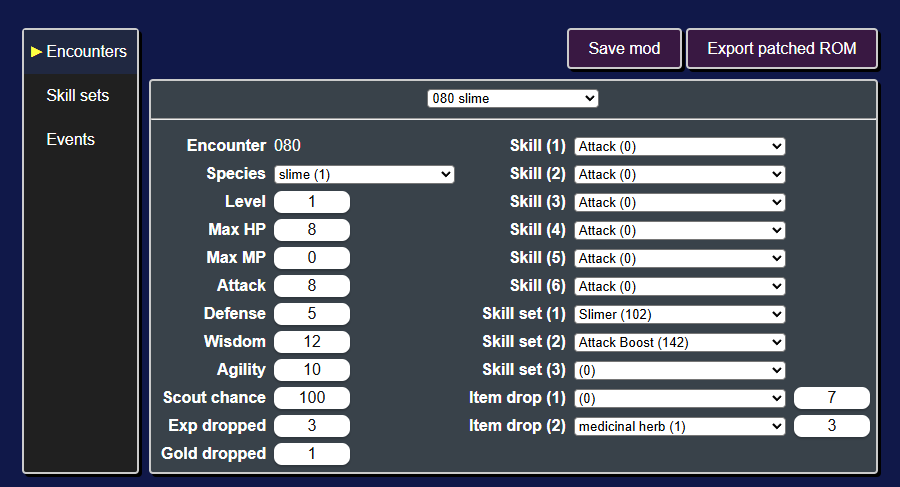Focus the Scout chance field

(x=312, y=398)
